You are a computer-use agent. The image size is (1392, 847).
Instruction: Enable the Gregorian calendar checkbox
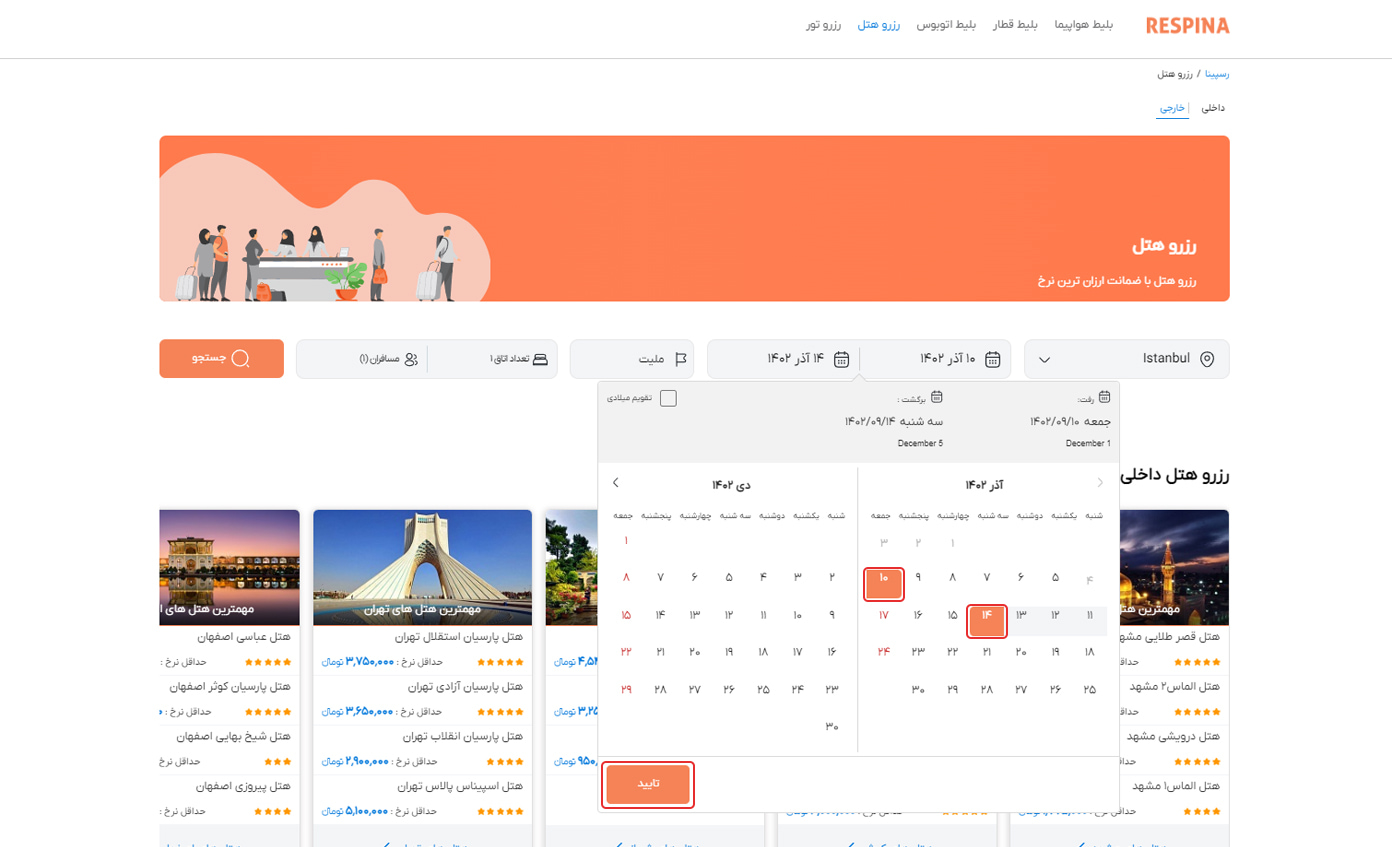(668, 398)
